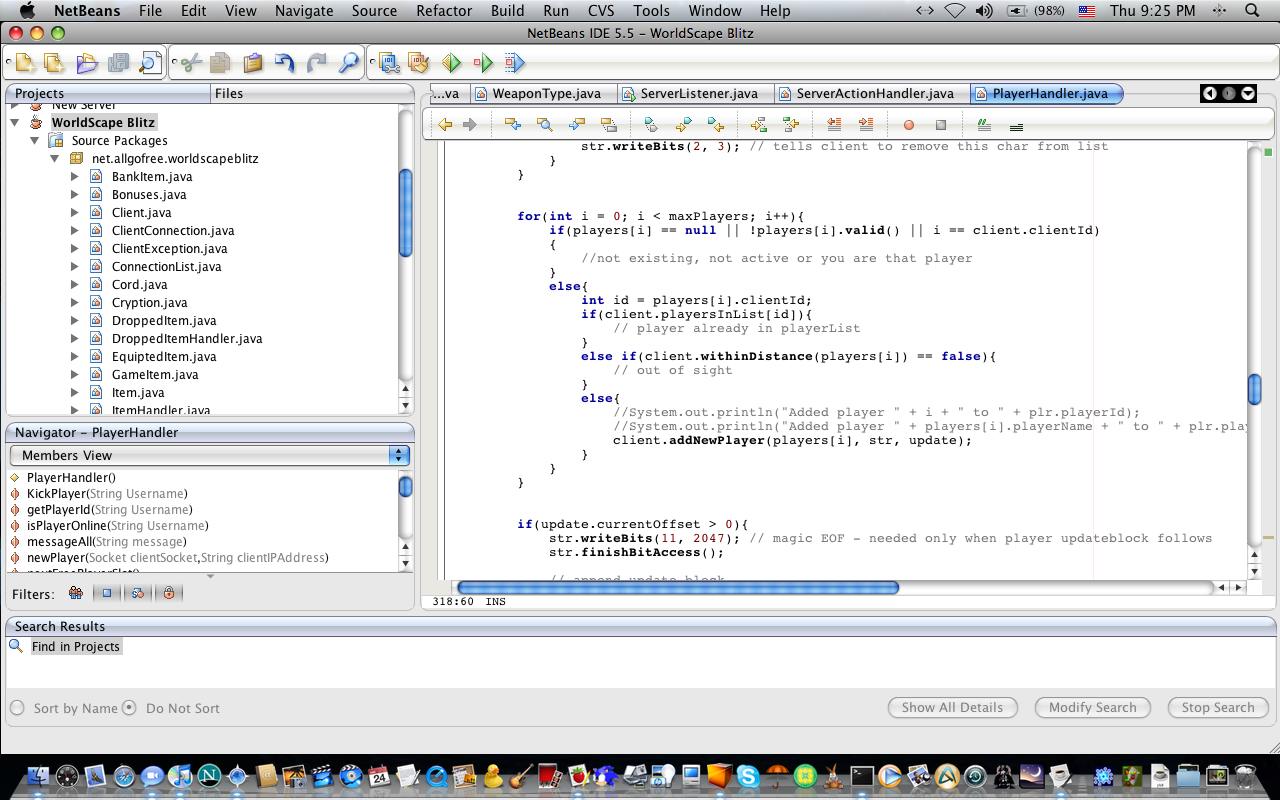Undo the last edit with the Undo arrow

click(285, 63)
